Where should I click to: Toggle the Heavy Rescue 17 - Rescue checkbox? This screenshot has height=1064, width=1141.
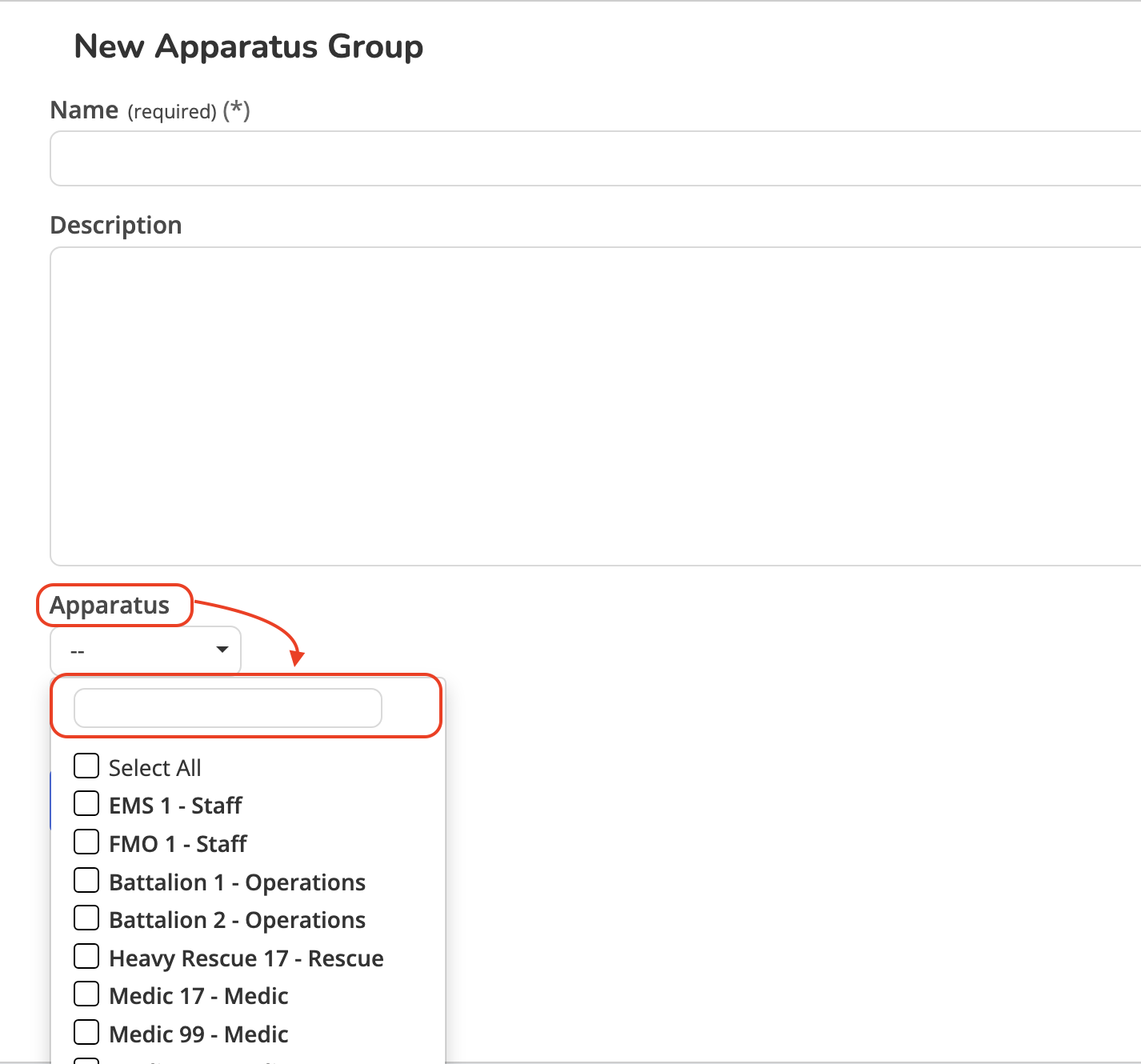86,957
